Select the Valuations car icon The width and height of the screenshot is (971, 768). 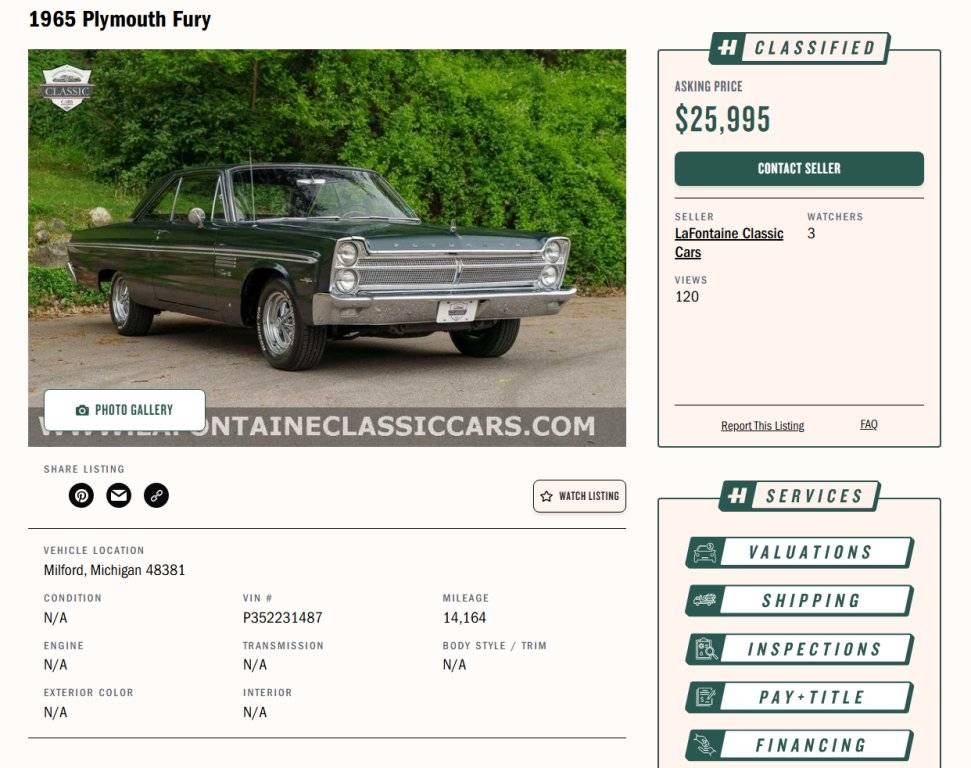(707, 551)
